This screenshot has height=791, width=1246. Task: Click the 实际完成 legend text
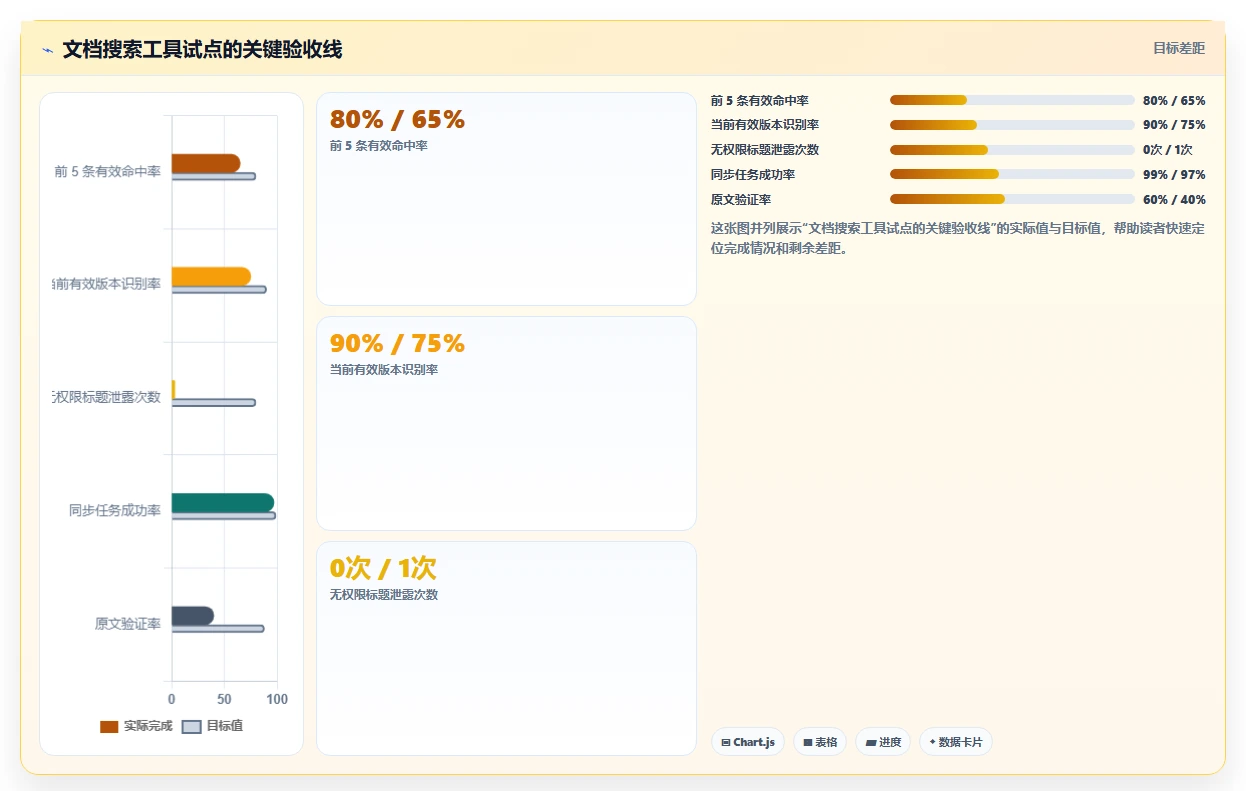click(x=148, y=726)
